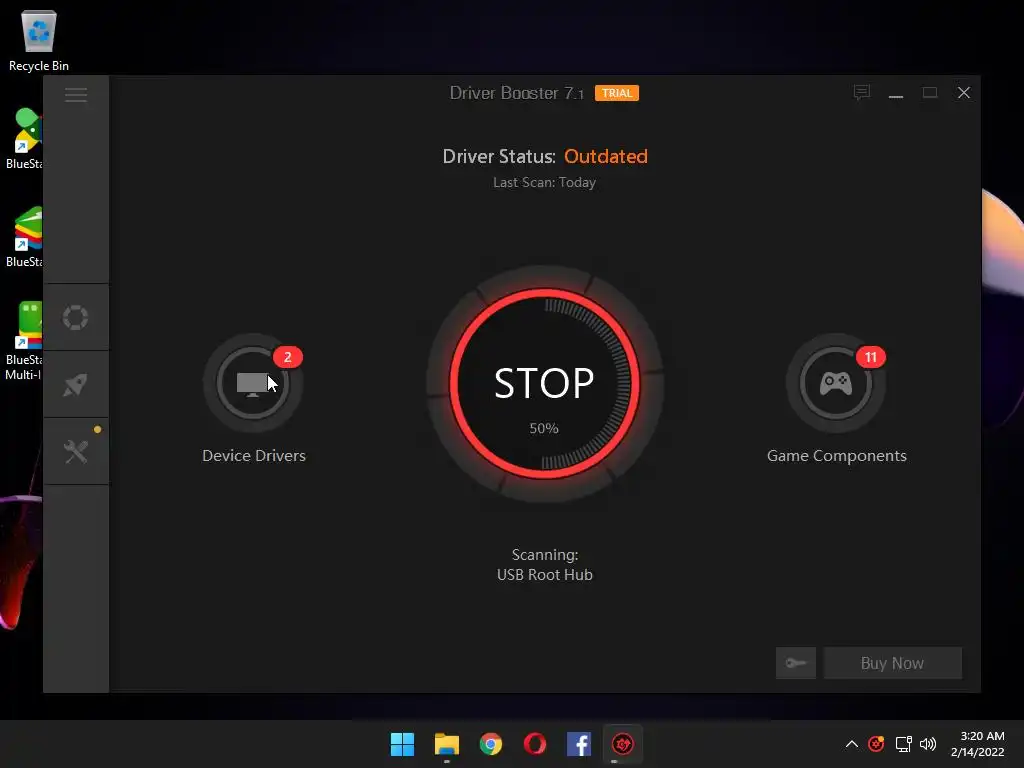Image resolution: width=1024 pixels, height=768 pixels.
Task: Launch Opera browser from the taskbar
Action: coord(535,744)
